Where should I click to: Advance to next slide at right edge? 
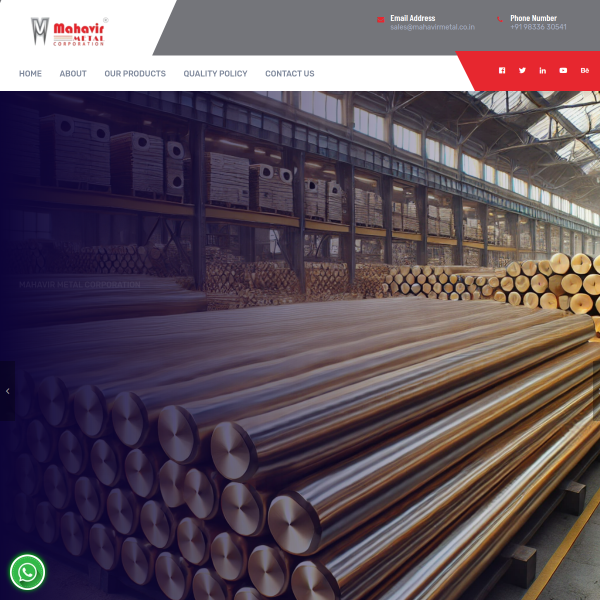tap(595, 390)
